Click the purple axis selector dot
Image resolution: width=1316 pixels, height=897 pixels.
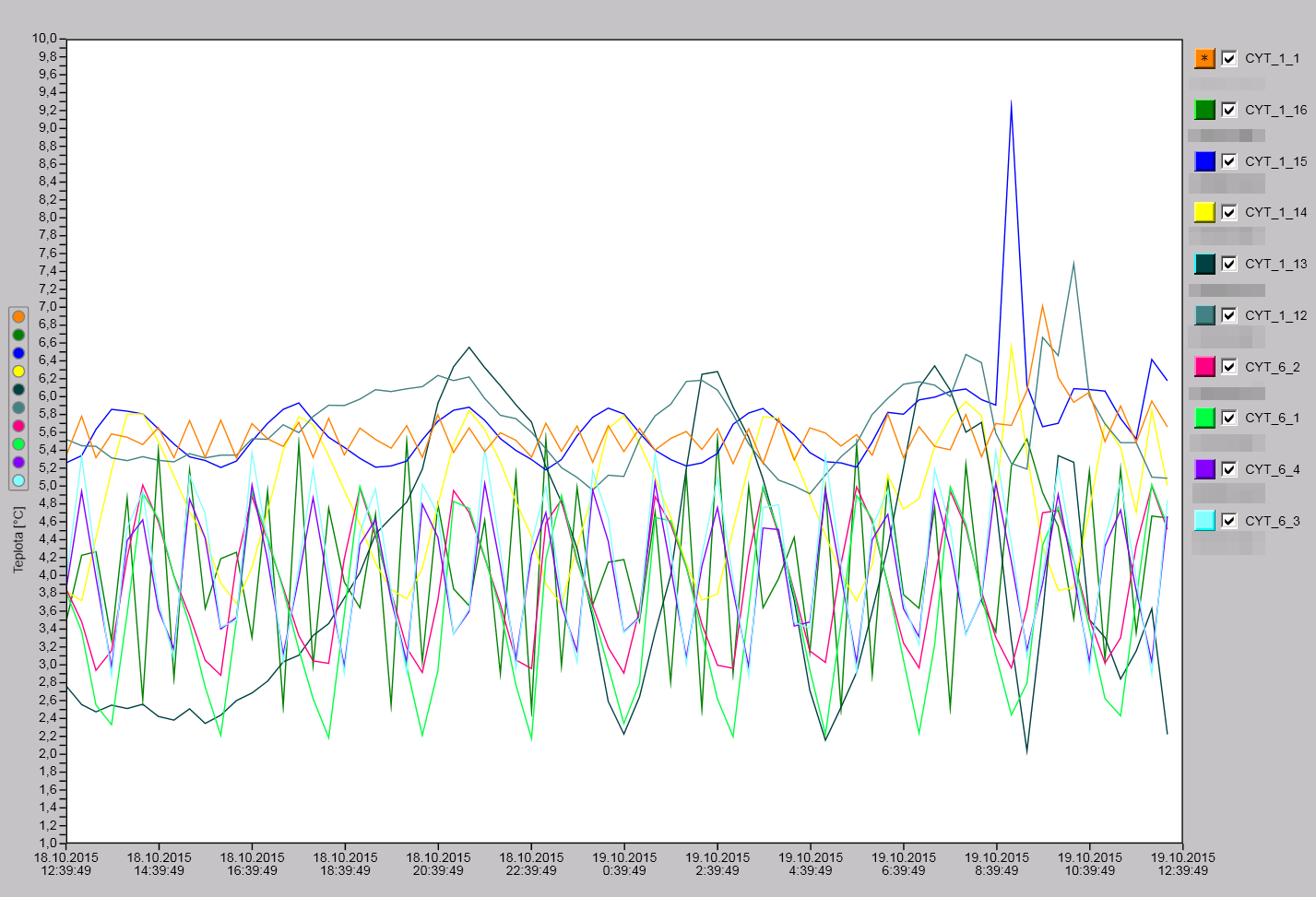point(18,462)
